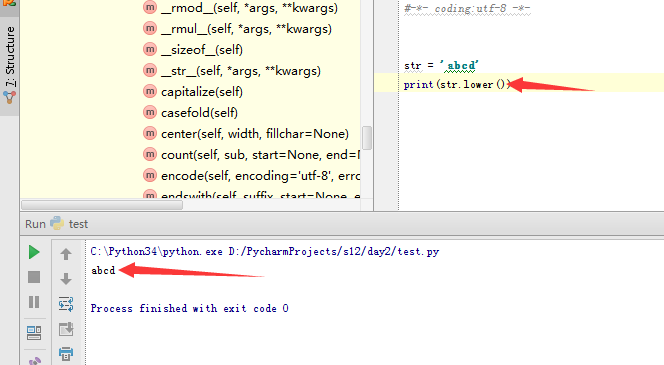Click the 'abcd' output line in console
Image resolution: width=664 pixels, height=365 pixels.
coord(103,270)
